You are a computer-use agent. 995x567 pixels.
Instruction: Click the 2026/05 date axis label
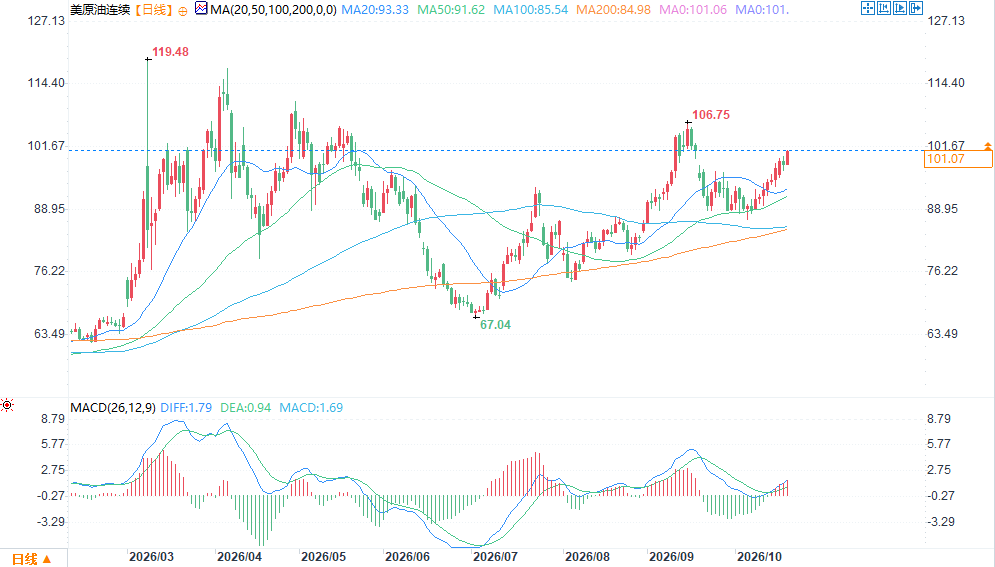324,557
